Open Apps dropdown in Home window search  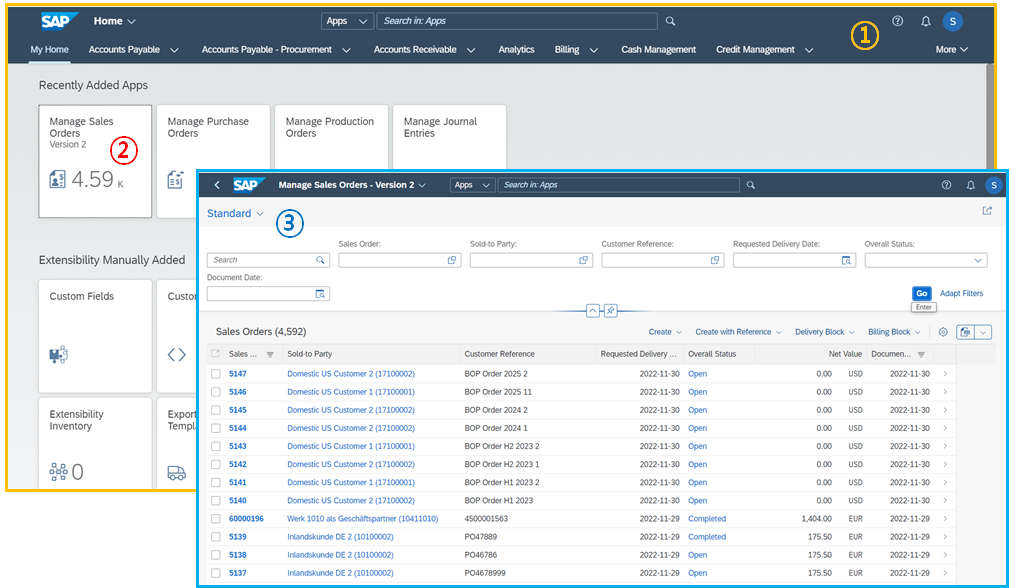pos(347,21)
